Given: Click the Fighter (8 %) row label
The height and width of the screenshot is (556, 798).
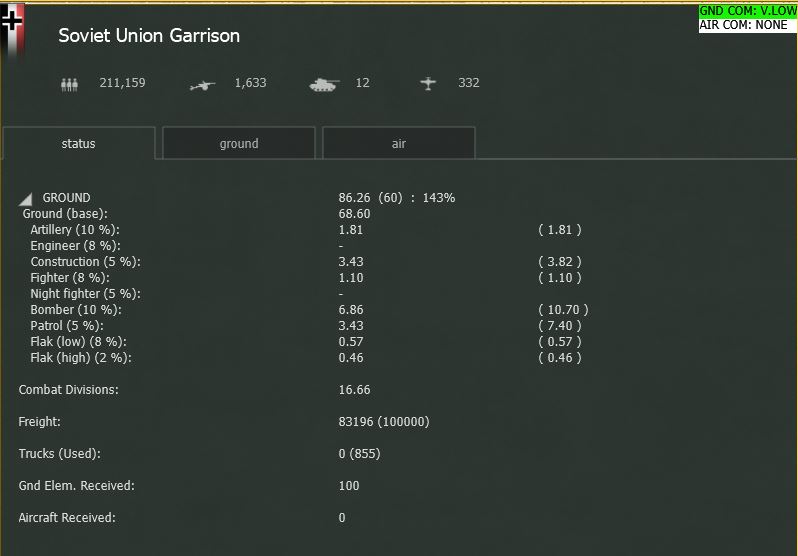Looking at the screenshot, I should click(x=70, y=278).
